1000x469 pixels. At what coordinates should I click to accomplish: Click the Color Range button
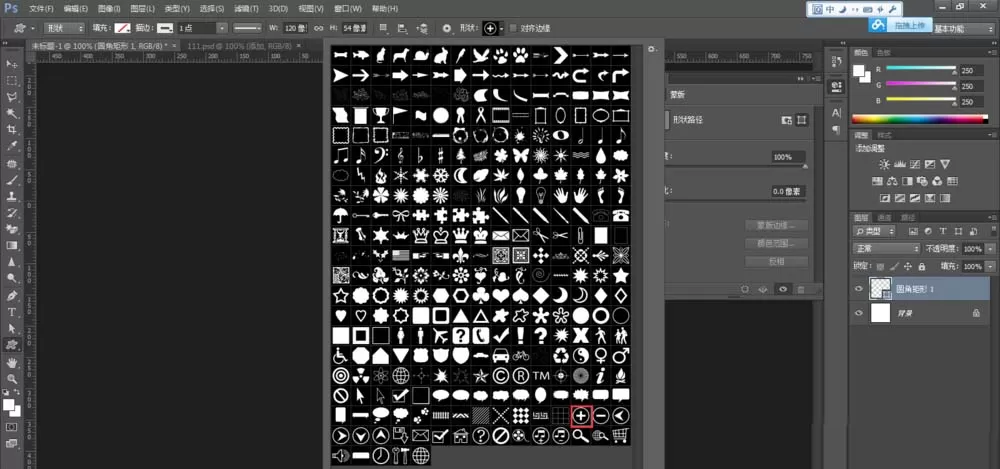777,244
